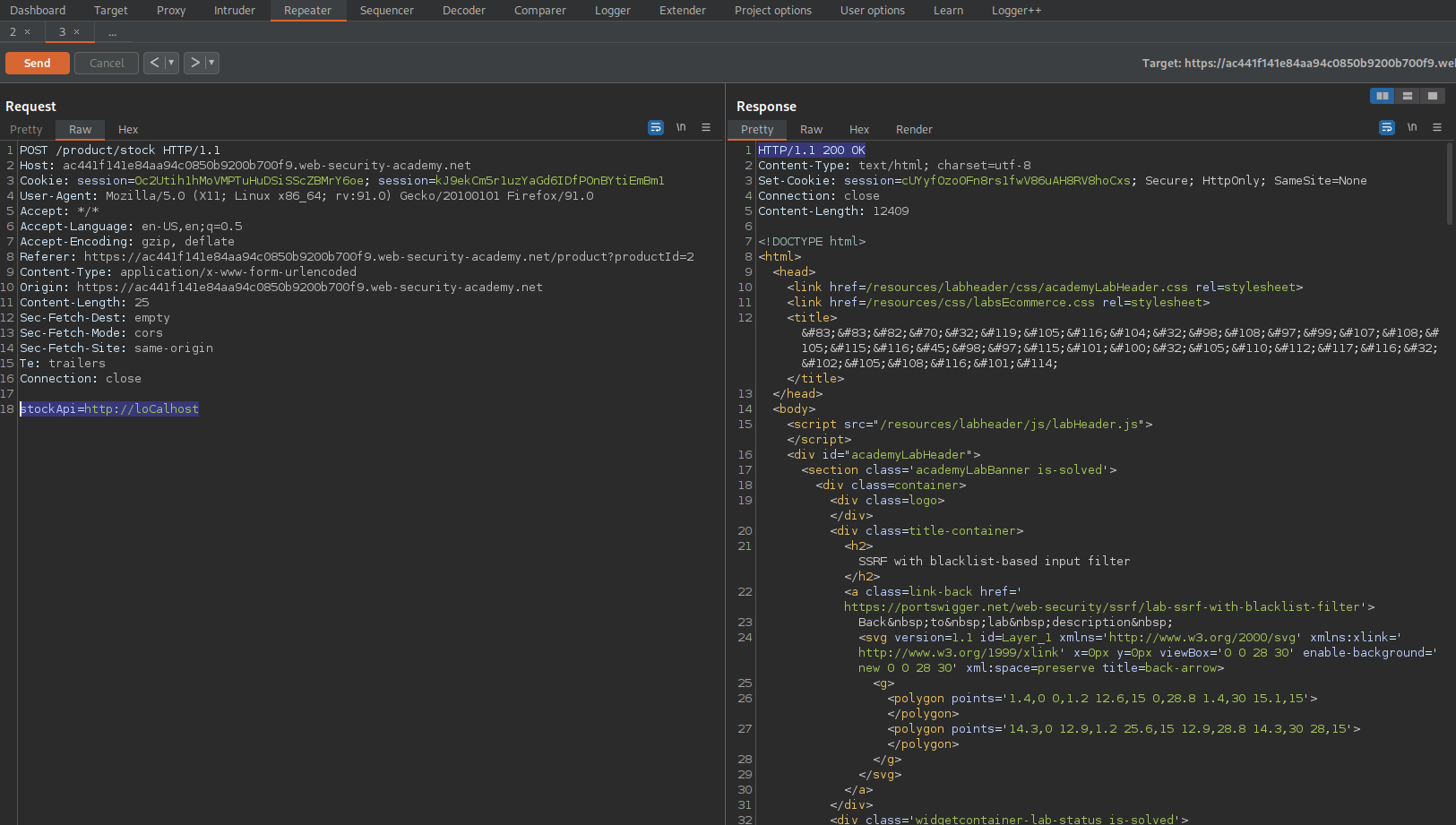The height and width of the screenshot is (825, 1456).
Task: Click the stockApi parameter line in request
Action: (x=109, y=409)
